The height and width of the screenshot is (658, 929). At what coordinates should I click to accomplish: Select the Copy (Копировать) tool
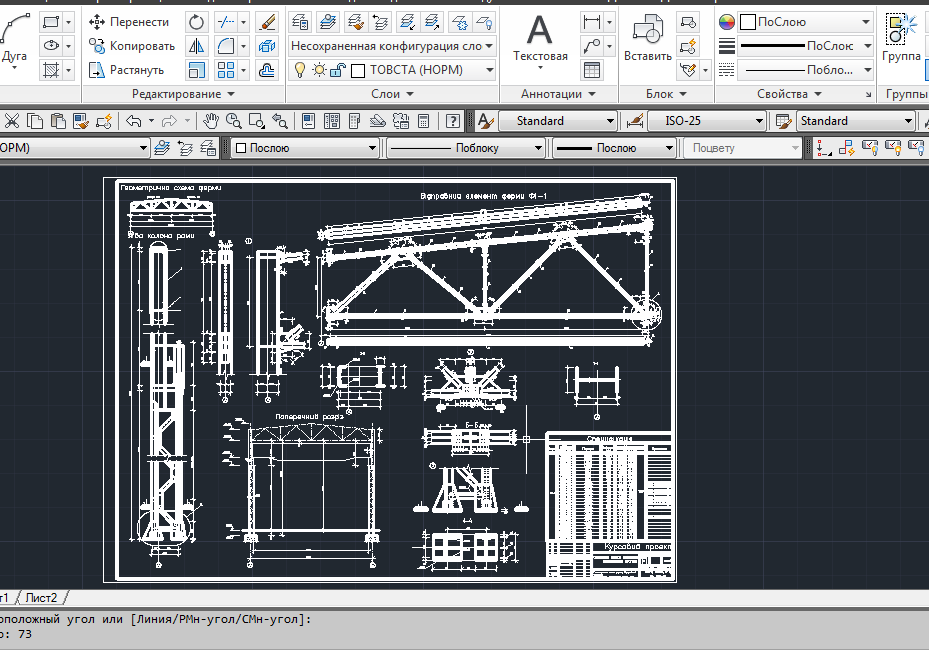click(132, 46)
